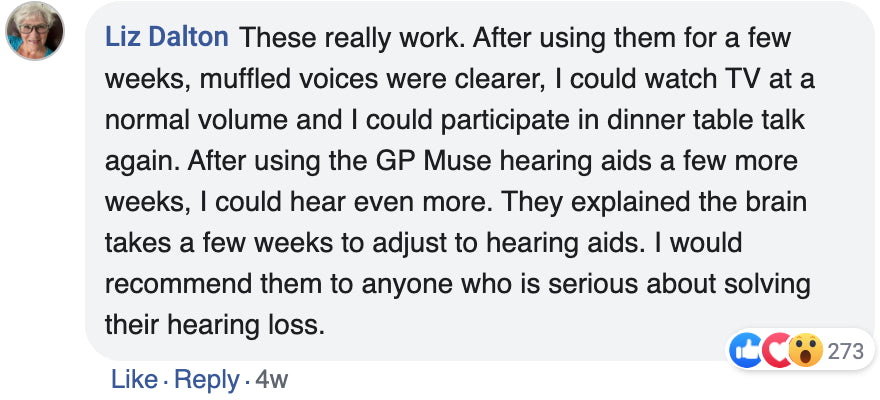View the 273 reactions count
Viewport: 880px width, 400px height.
(x=846, y=350)
